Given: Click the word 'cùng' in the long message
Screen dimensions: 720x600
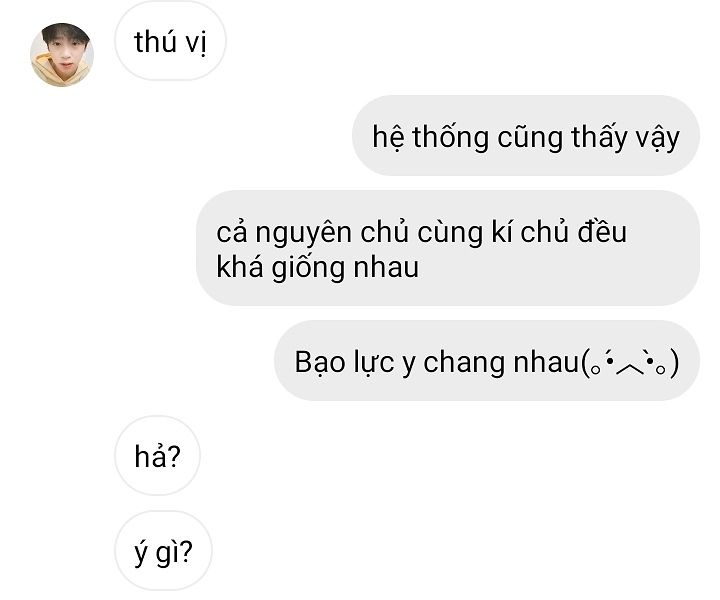Looking at the screenshot, I should pos(450,233).
